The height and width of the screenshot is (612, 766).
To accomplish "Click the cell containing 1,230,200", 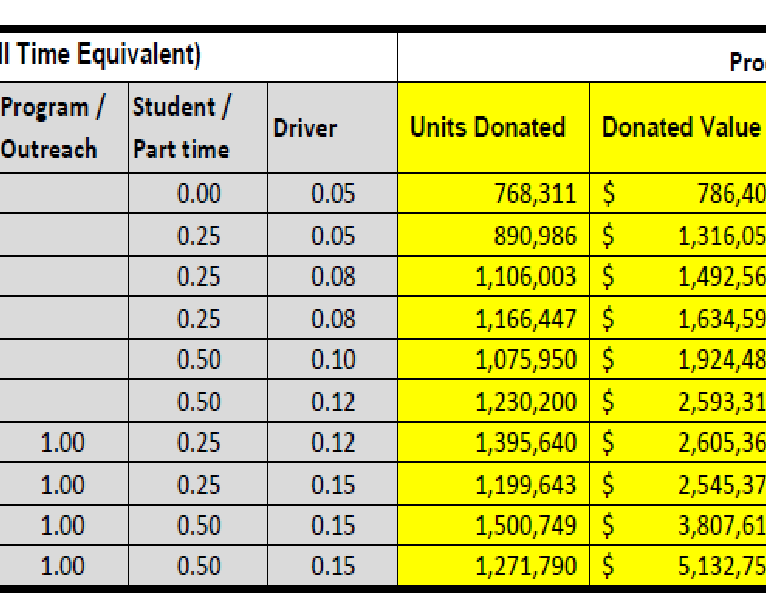I will (493, 401).
